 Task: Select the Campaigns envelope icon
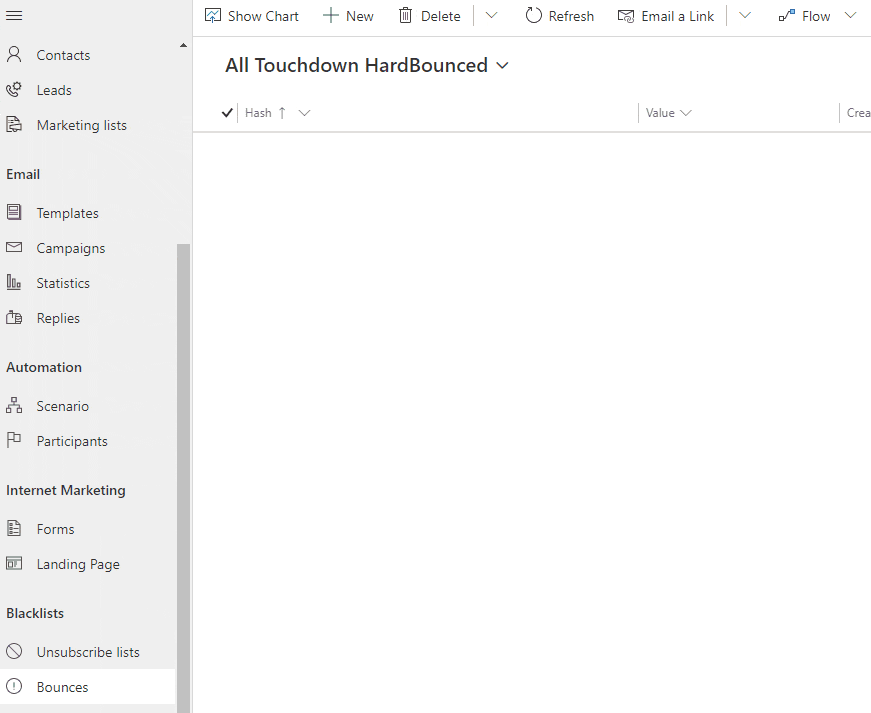(15, 247)
